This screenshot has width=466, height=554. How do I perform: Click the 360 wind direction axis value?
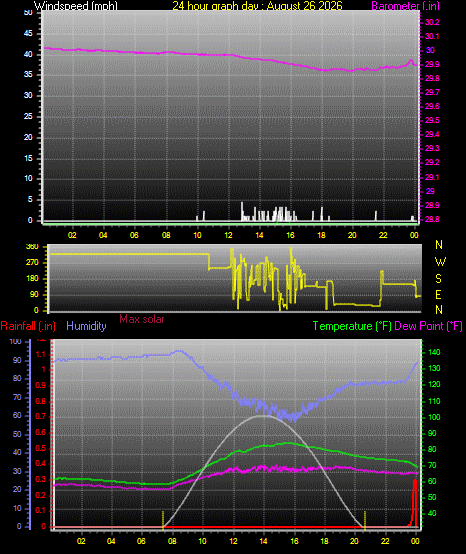(32, 247)
